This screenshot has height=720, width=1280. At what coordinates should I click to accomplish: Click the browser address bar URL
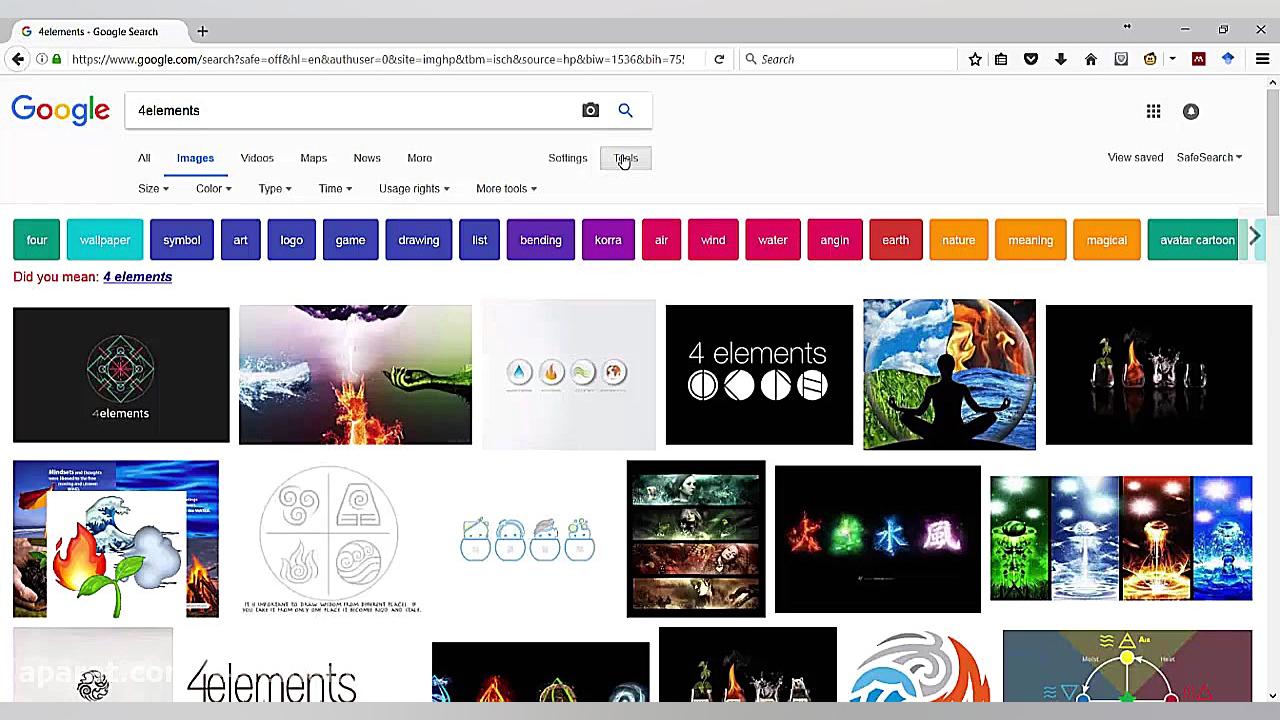(x=378, y=59)
